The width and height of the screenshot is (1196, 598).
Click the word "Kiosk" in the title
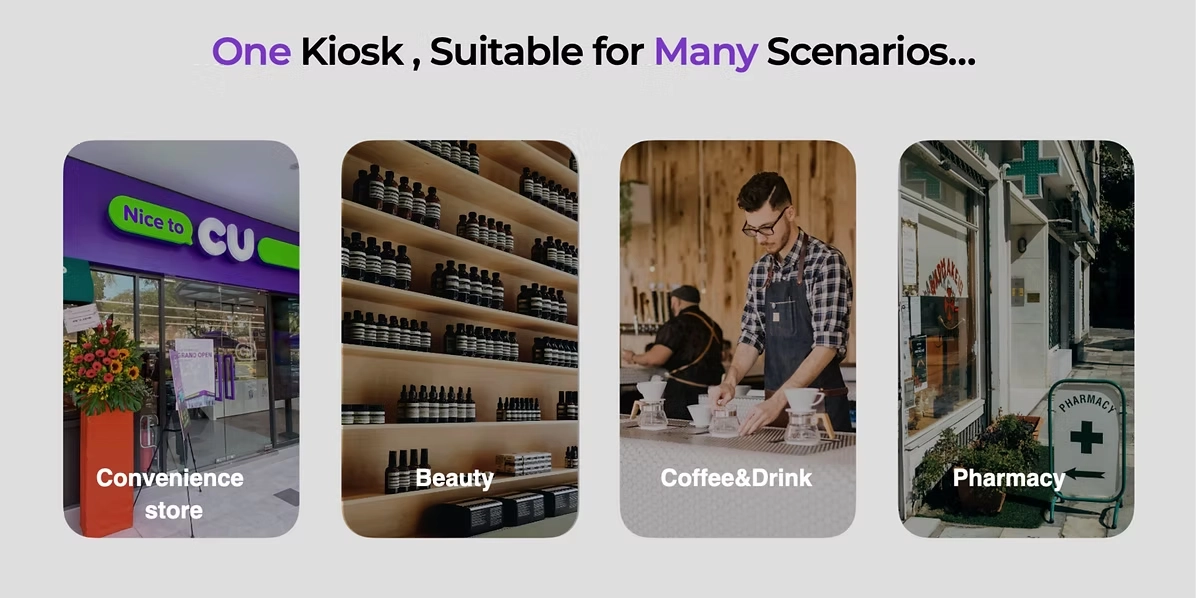point(352,52)
